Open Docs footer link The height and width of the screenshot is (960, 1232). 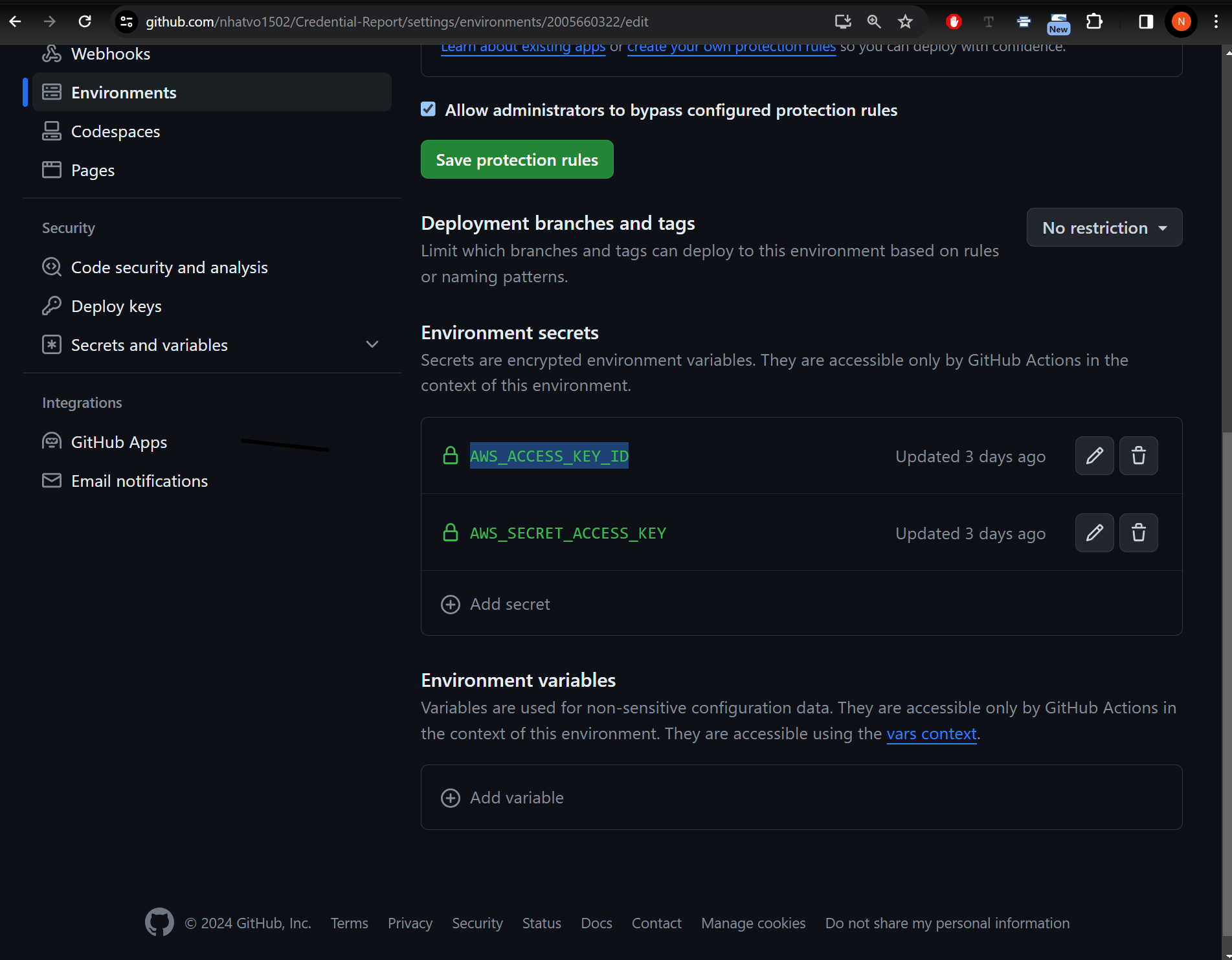596,923
